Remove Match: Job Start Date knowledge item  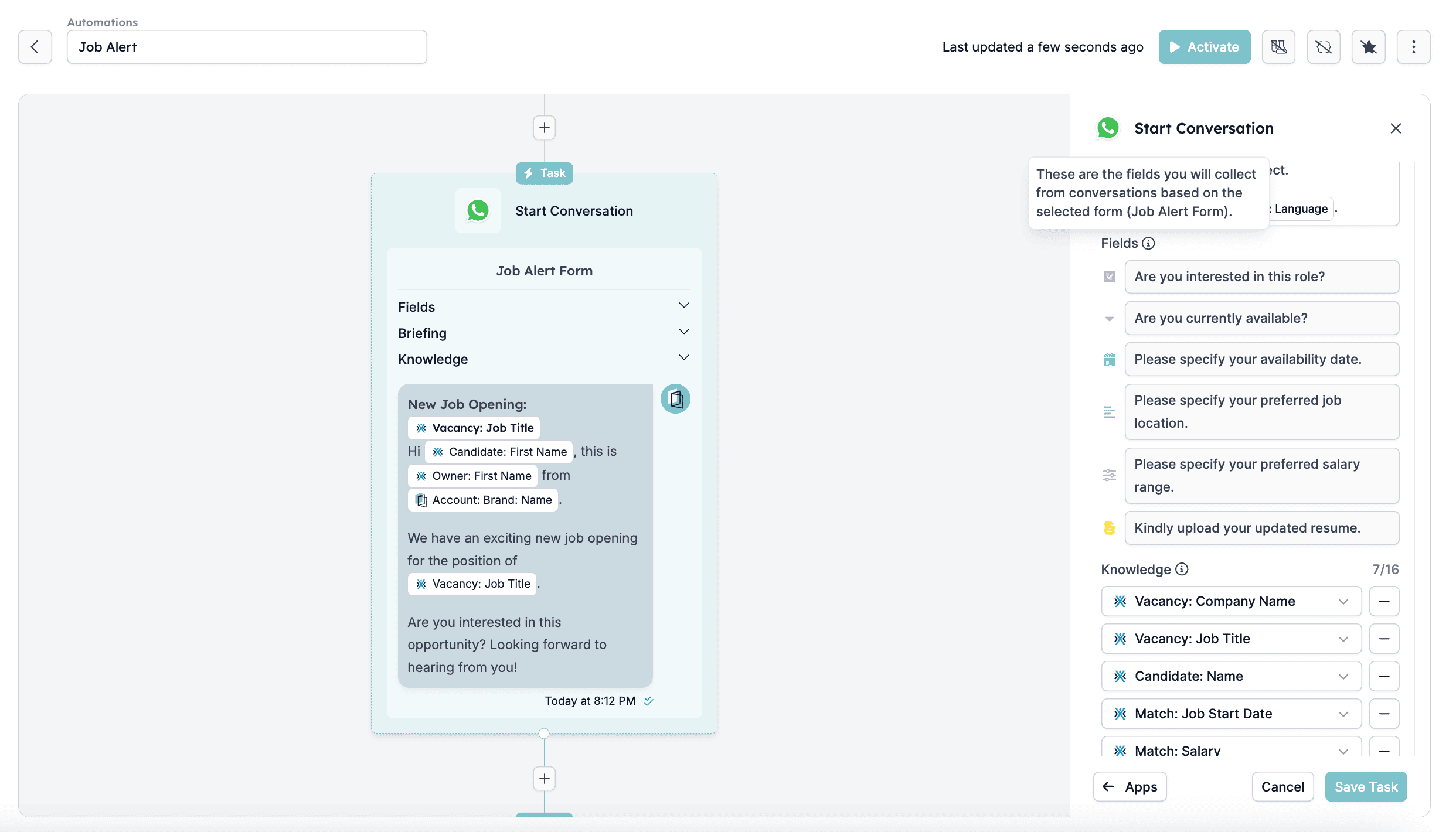coord(1384,714)
